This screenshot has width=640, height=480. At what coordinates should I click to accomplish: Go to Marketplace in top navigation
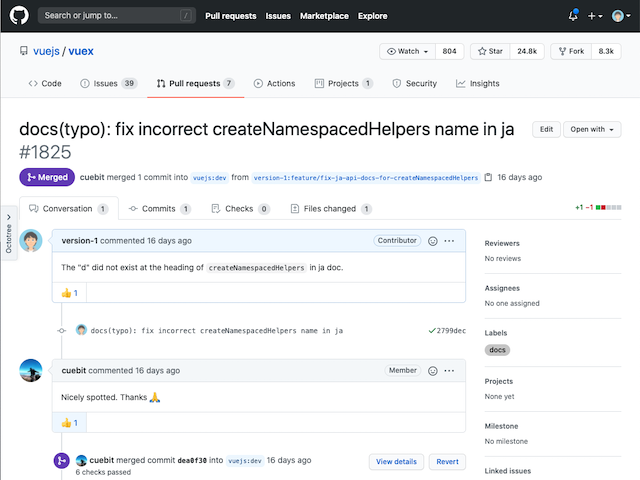coord(324,16)
